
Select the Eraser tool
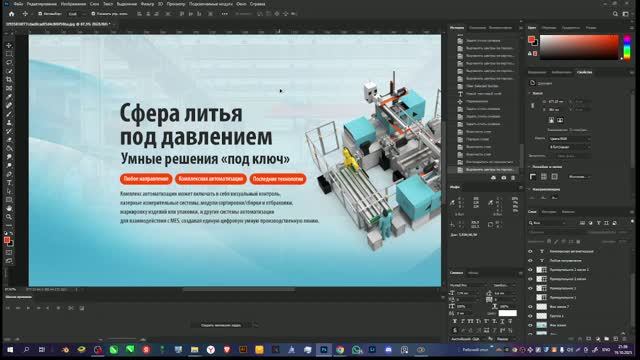tap(9, 140)
